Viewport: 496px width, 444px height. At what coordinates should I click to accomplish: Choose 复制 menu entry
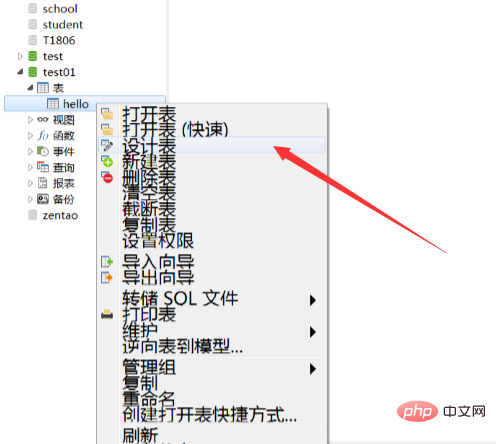(x=212, y=383)
